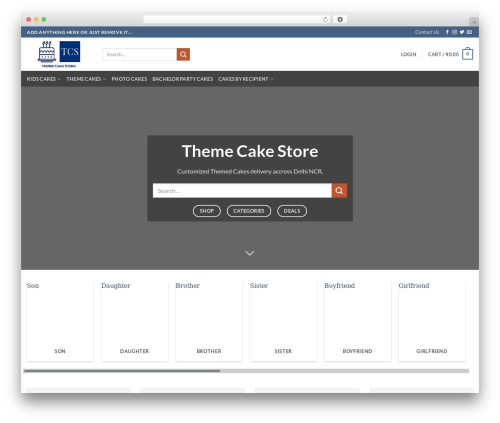Click the browser download icon
Viewport: 500px width, 423px height.
[340, 19]
